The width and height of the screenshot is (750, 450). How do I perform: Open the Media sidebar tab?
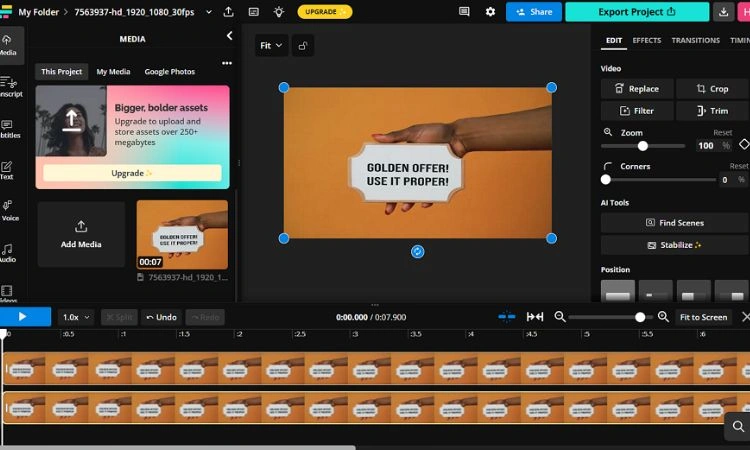pyautogui.click(x=9, y=45)
